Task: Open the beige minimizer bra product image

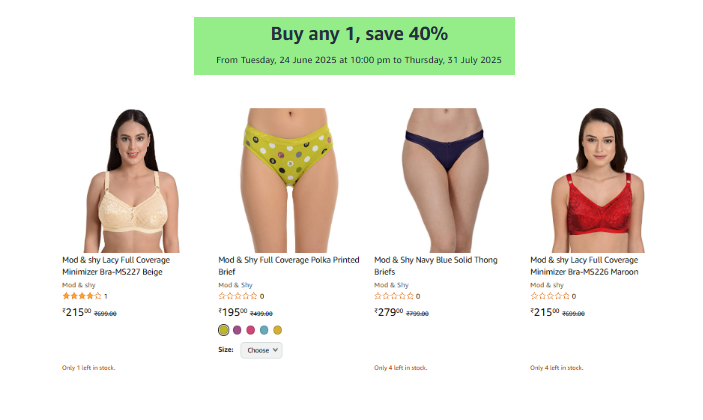Action: 131,180
